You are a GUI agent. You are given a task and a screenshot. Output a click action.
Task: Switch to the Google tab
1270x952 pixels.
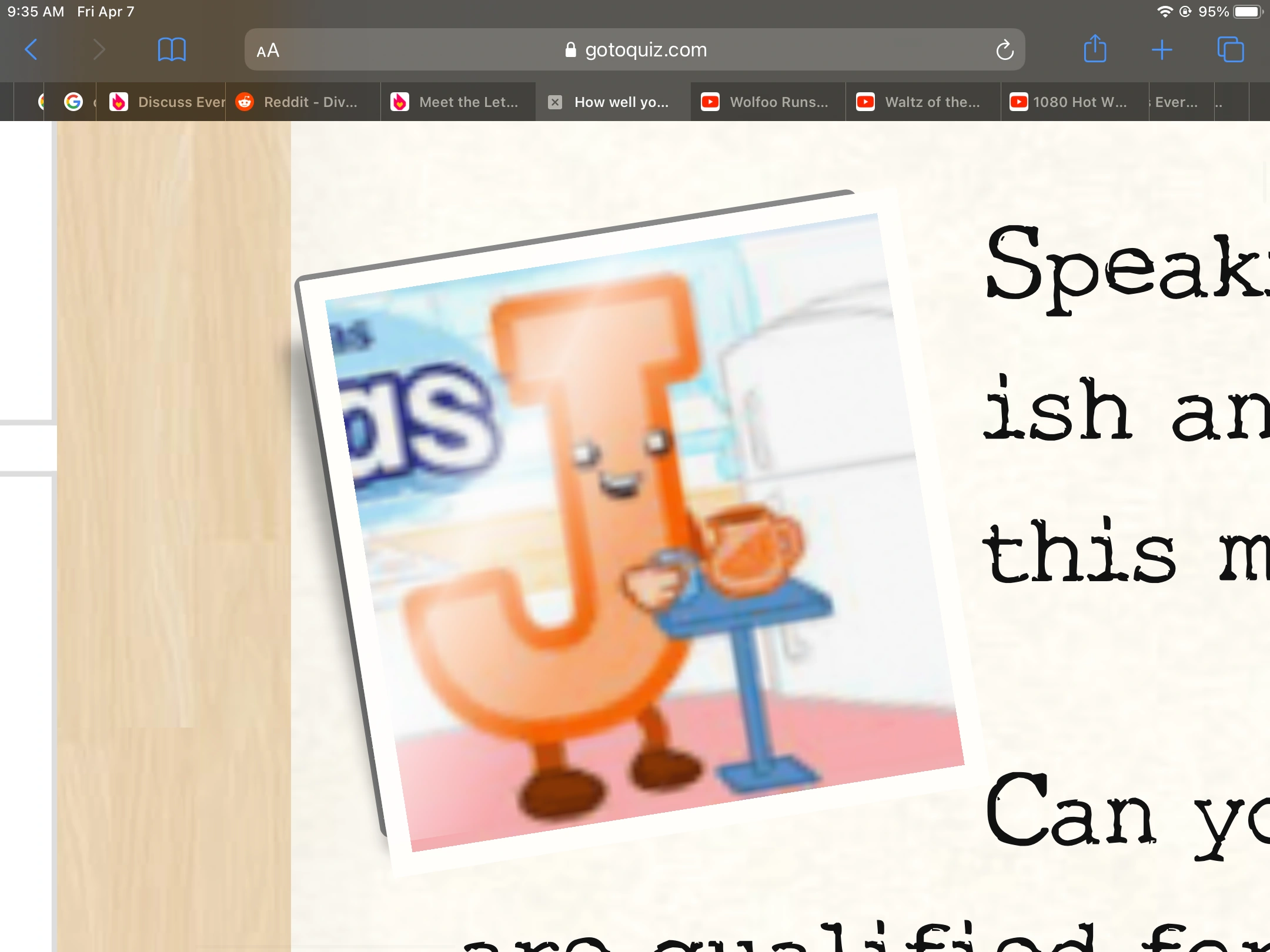(x=73, y=102)
